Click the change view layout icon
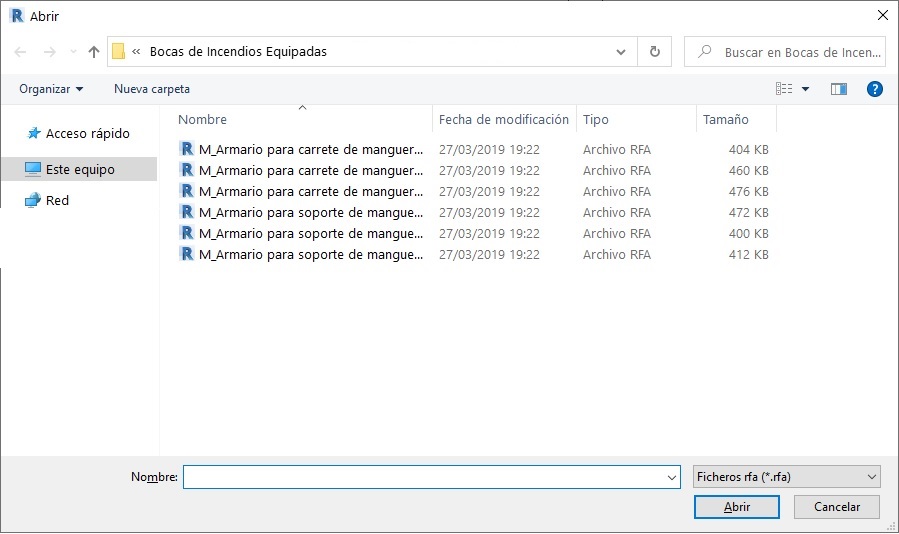This screenshot has width=899, height=534. pos(784,89)
